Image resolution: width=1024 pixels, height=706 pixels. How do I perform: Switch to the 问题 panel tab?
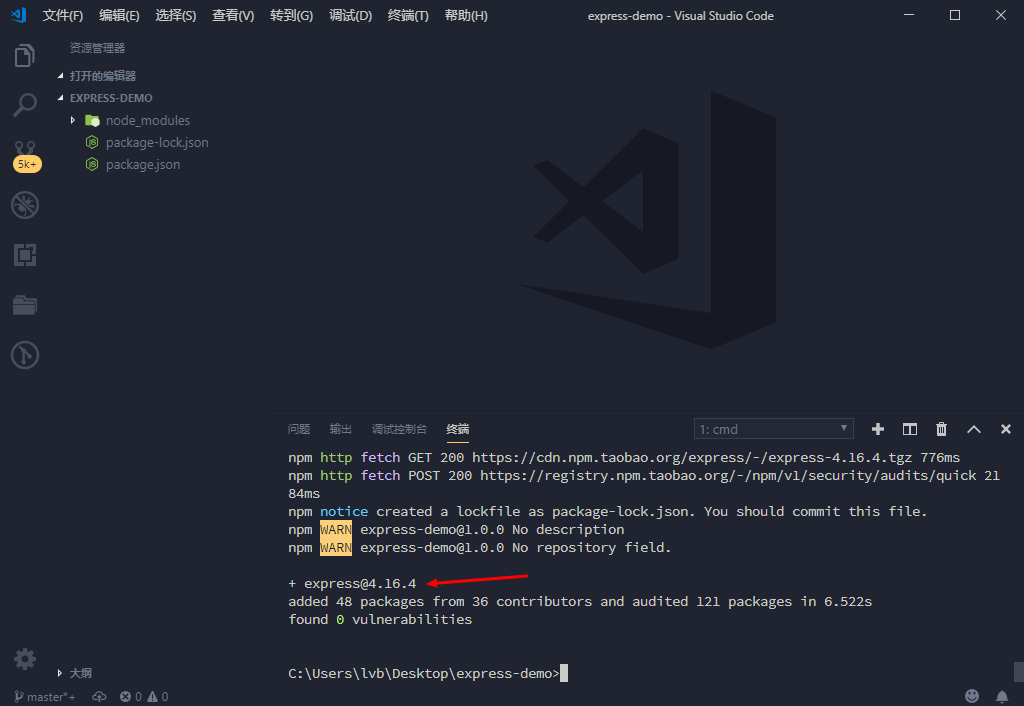click(299, 429)
